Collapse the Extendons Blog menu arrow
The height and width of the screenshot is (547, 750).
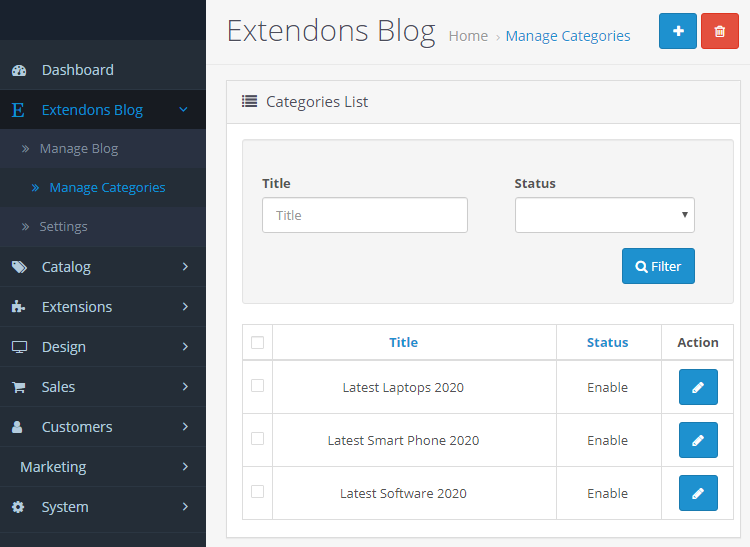[x=183, y=109]
